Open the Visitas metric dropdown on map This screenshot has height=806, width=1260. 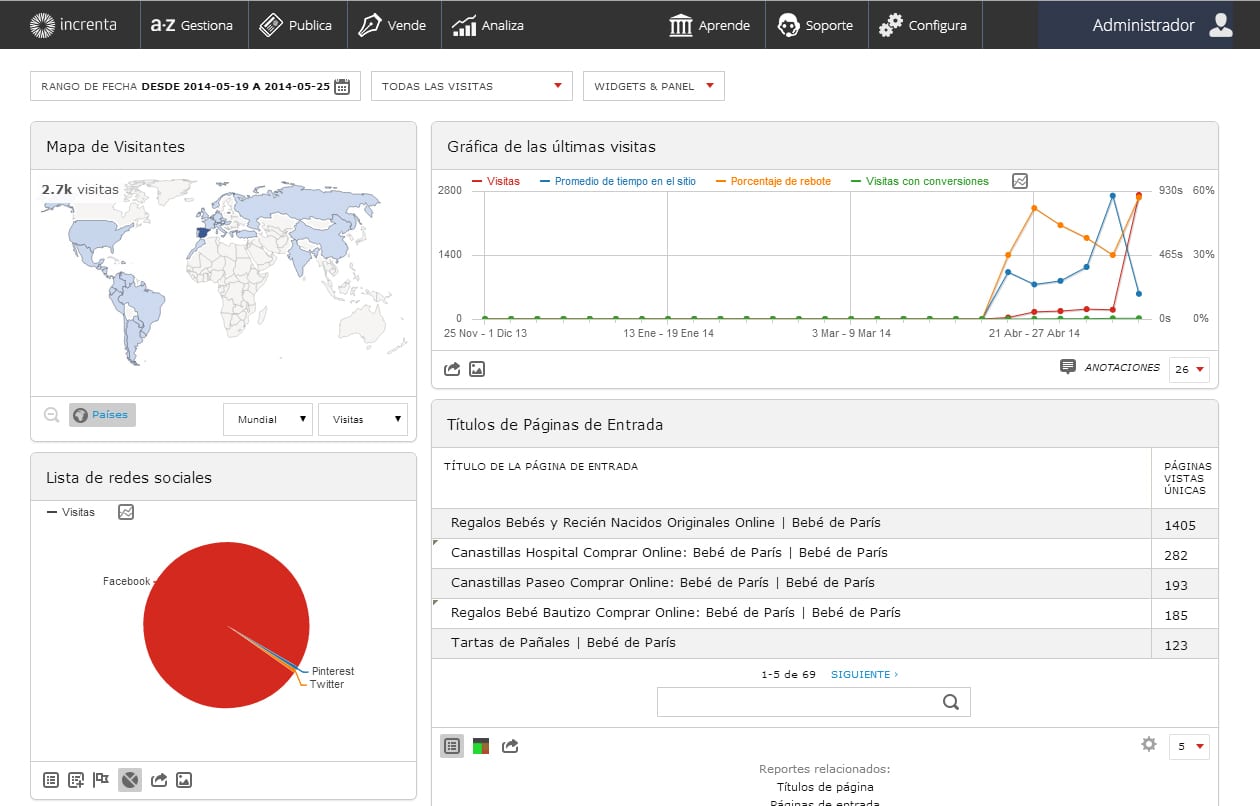(363, 419)
